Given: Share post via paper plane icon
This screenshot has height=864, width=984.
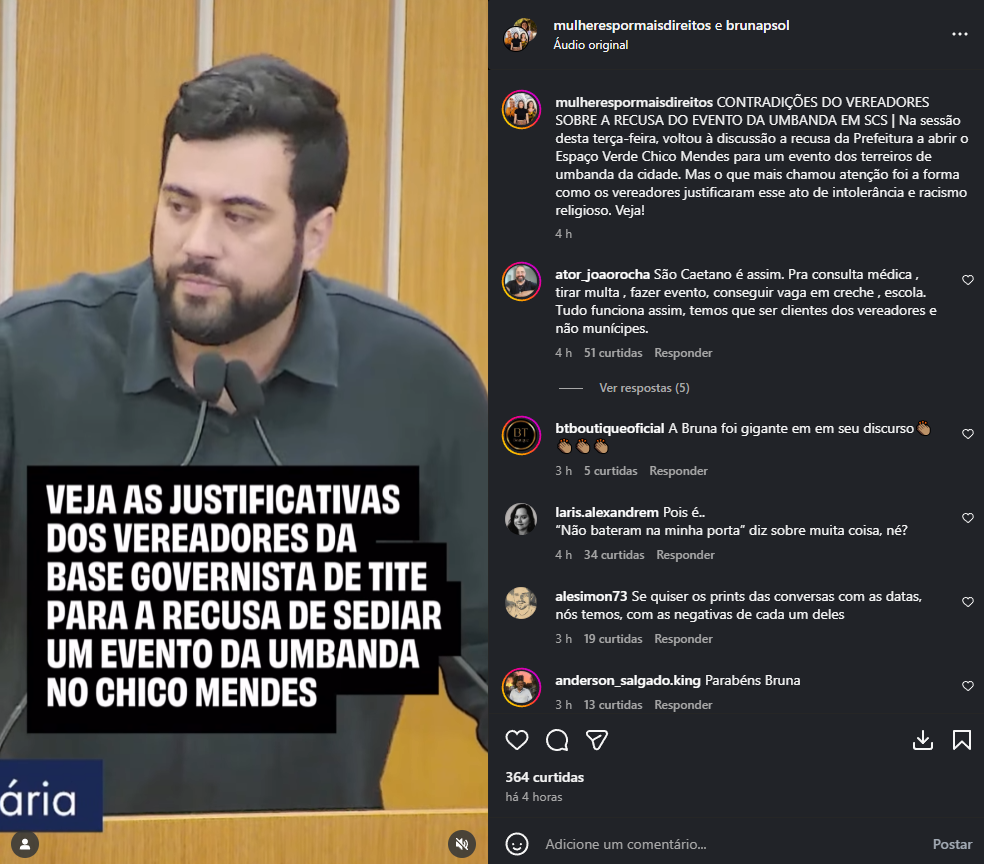Looking at the screenshot, I should click(597, 740).
